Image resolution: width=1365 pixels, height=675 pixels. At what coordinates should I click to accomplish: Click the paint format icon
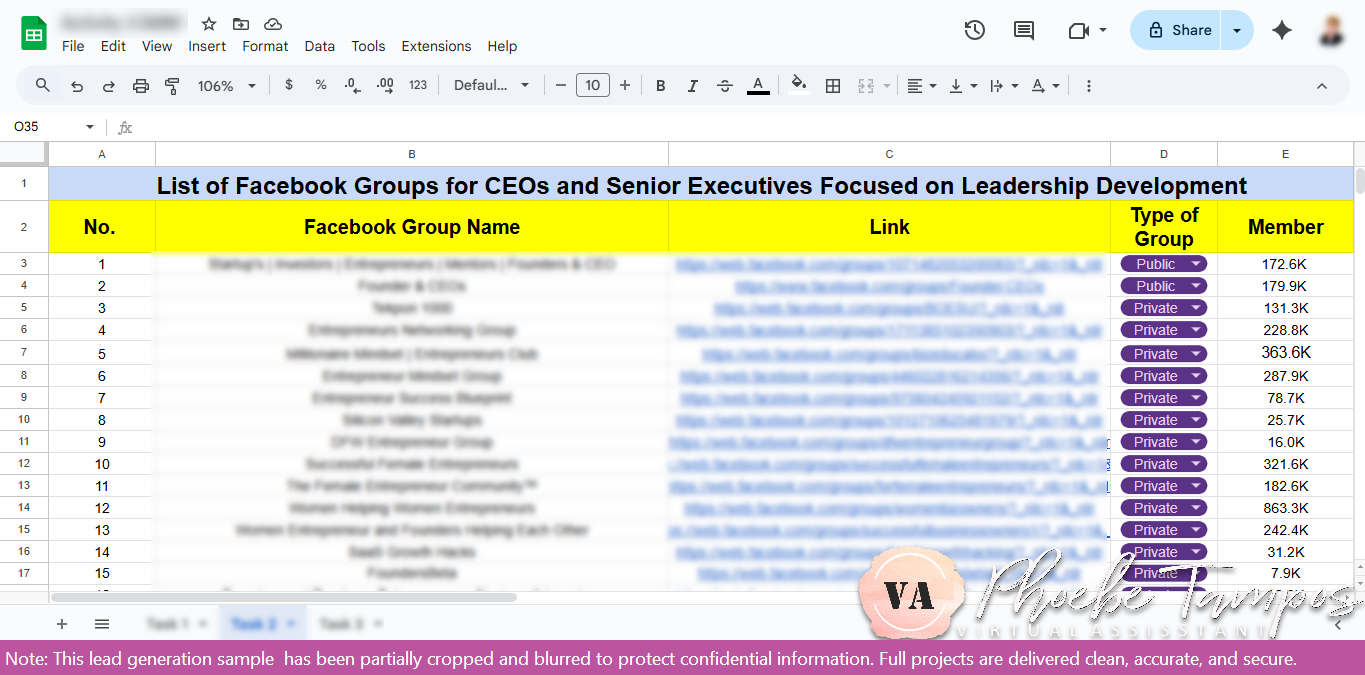[x=172, y=85]
